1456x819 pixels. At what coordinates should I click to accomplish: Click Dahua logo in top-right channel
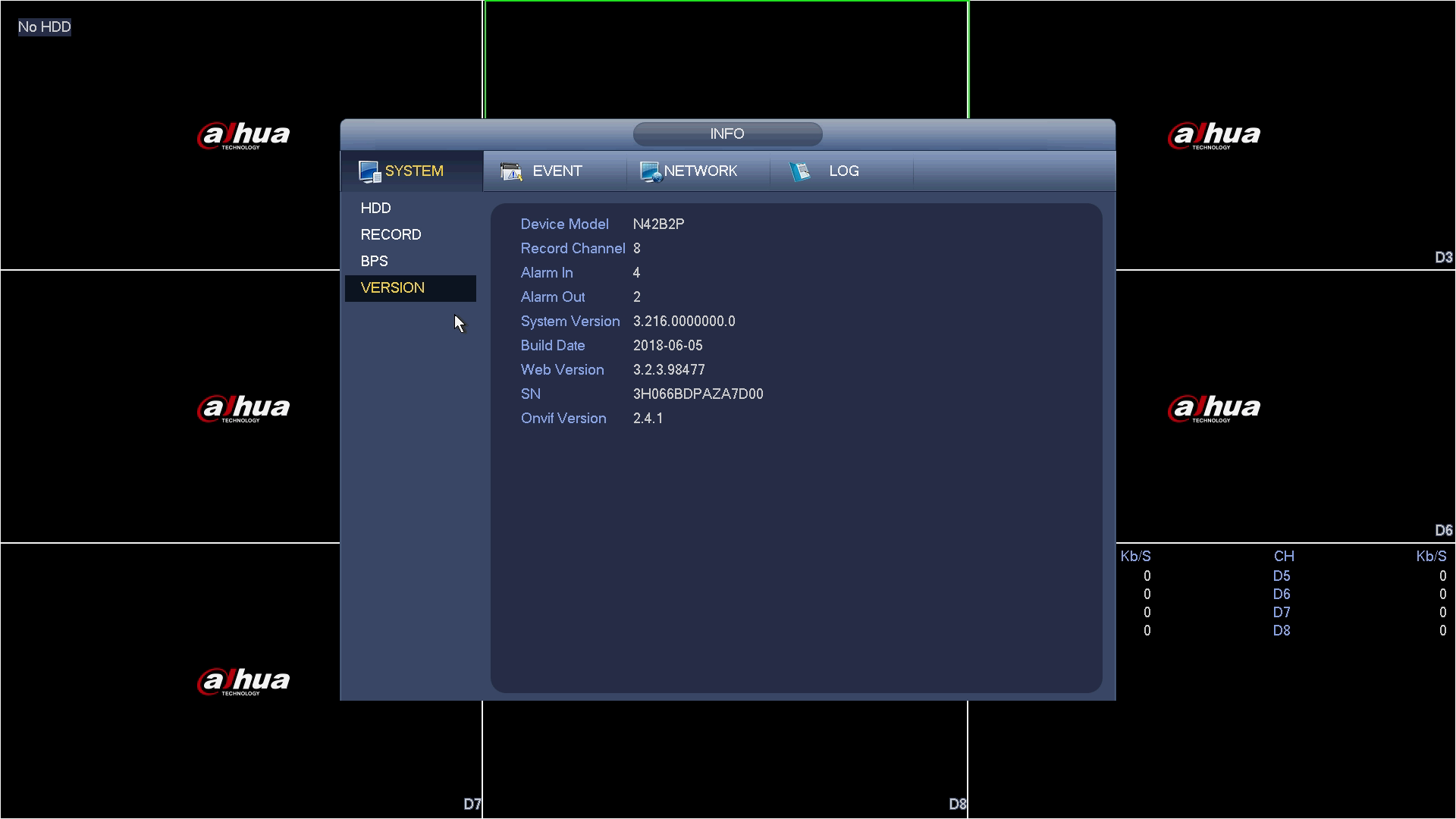[1214, 136]
